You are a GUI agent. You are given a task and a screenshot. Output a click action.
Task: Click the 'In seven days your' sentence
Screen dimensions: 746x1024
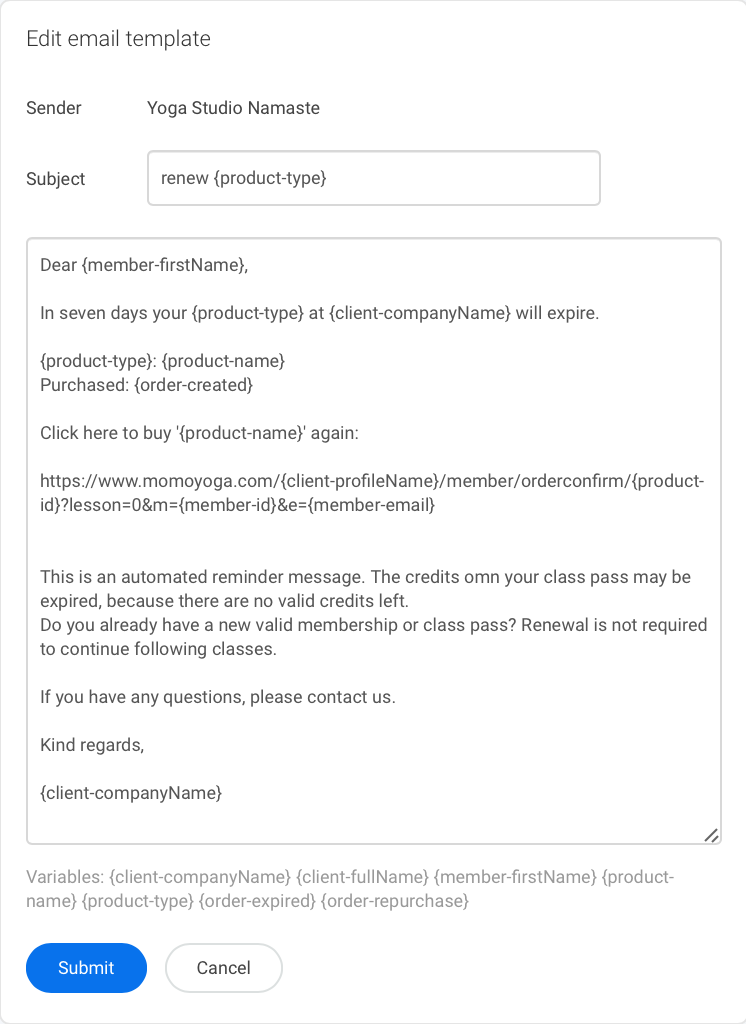[x=319, y=313]
